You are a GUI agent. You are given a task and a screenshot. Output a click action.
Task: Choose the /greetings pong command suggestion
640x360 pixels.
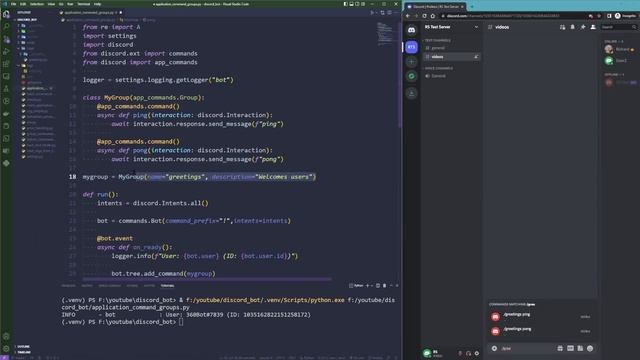(x=541, y=331)
